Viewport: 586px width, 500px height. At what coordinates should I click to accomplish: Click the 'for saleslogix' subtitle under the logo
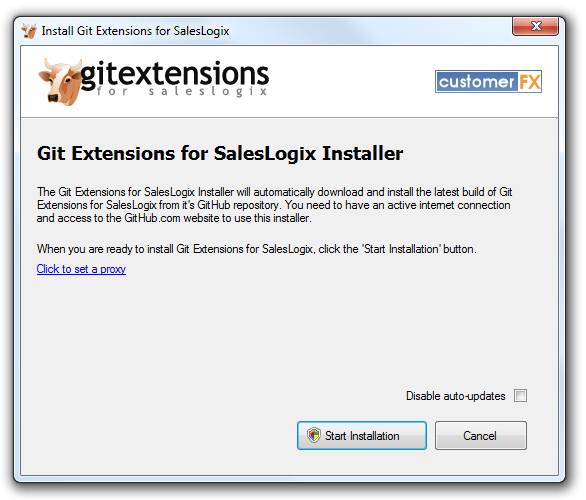tap(182, 91)
